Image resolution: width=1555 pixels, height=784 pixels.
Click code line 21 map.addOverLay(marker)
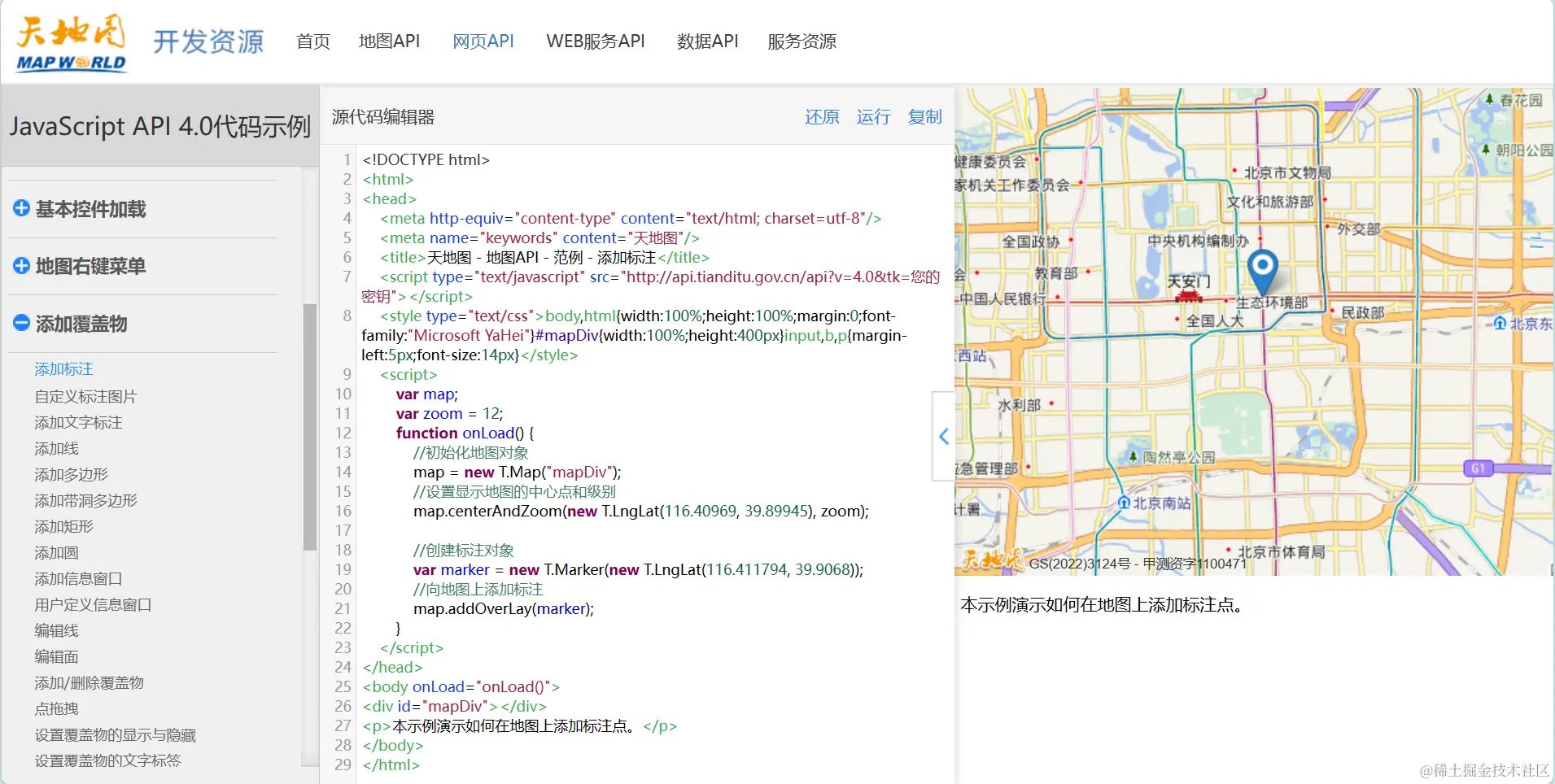[x=504, y=609]
